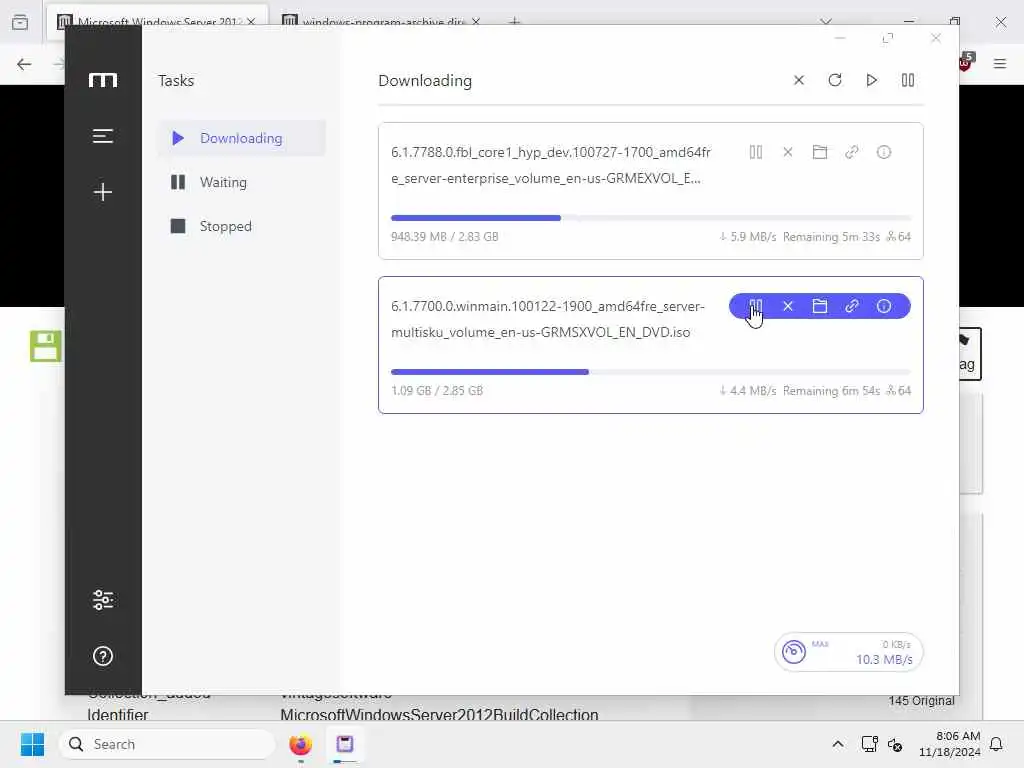Remove the 6.1.7788.0 download task

point(788,152)
